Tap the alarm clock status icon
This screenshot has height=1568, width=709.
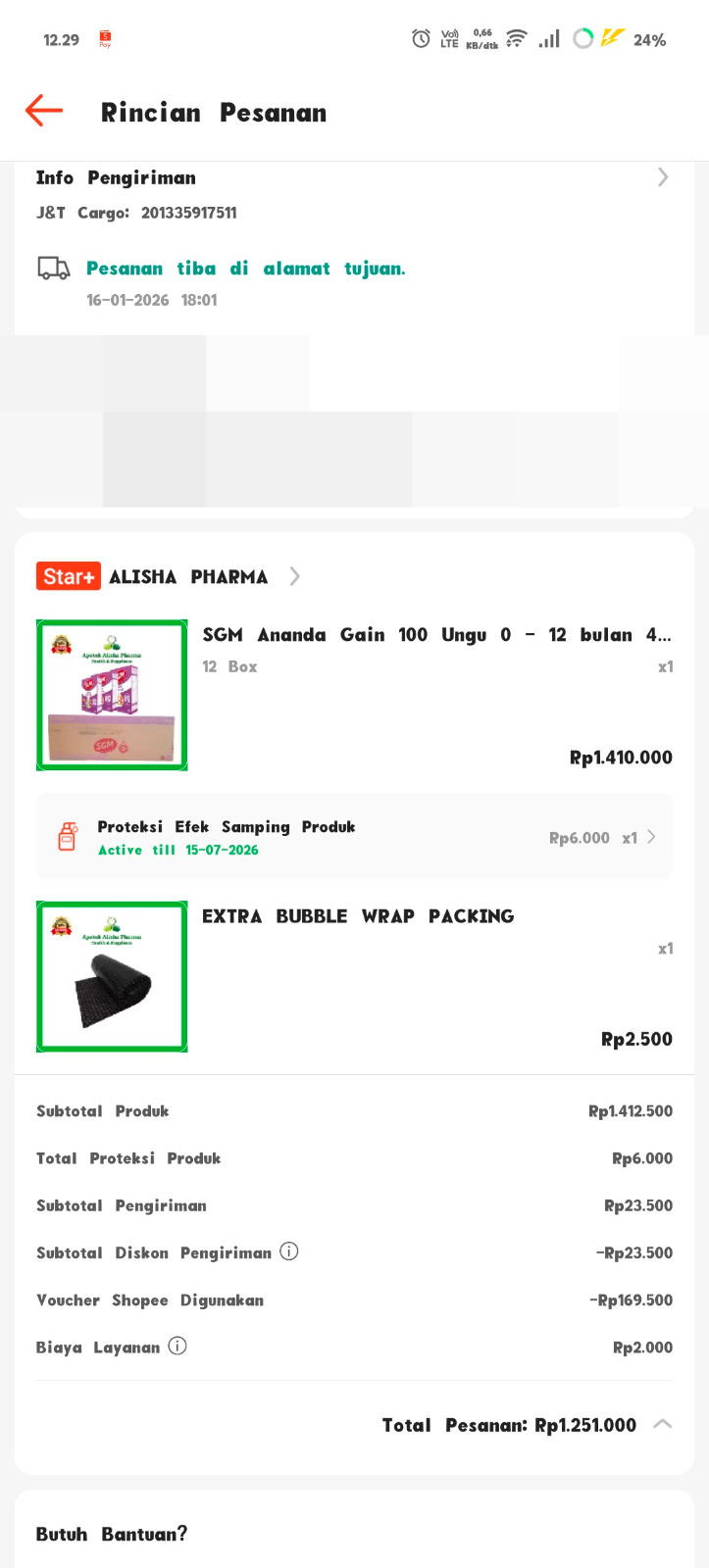coord(421,38)
